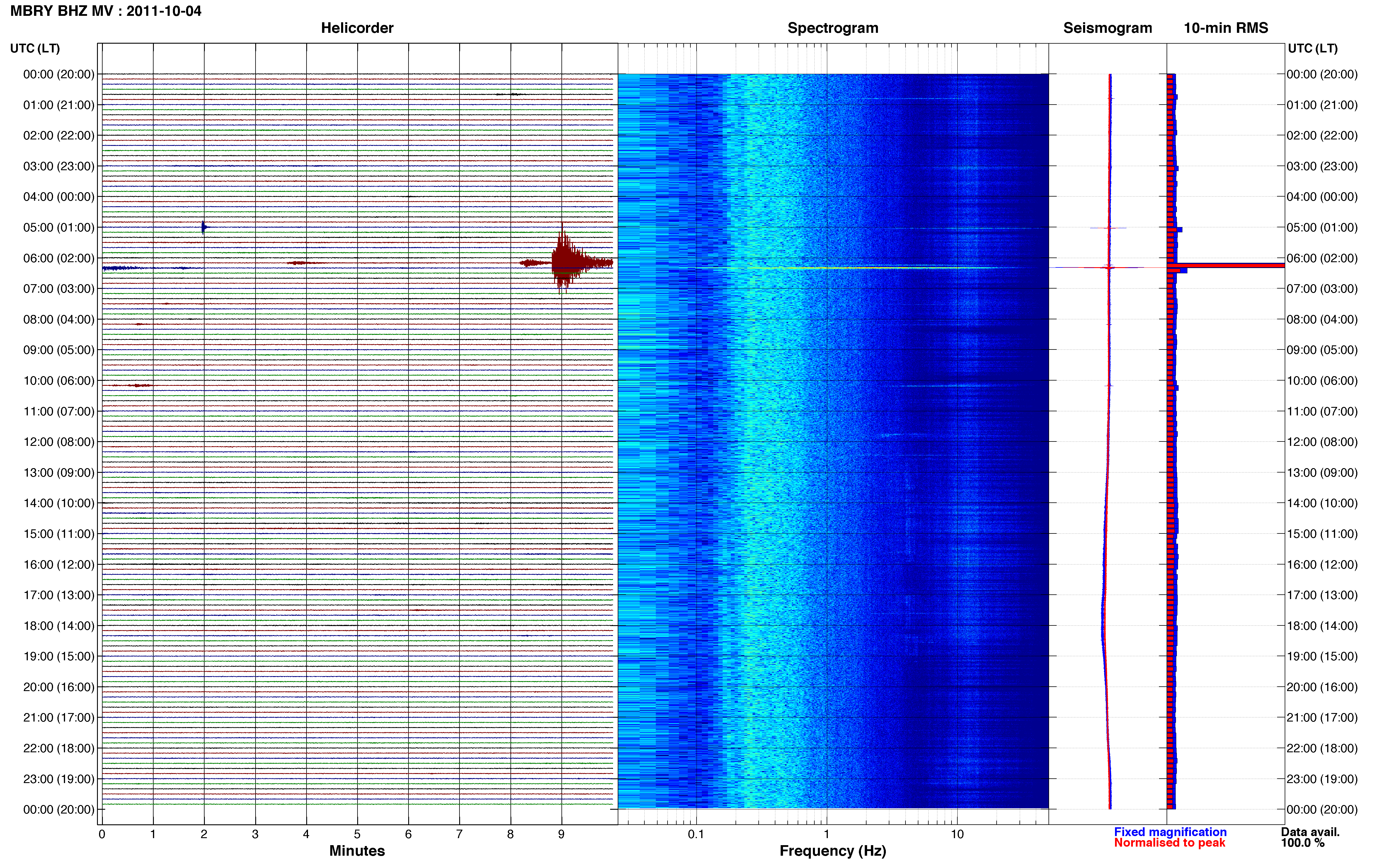Viewport: 1389px width, 868px height.
Task: Click the long red peak bar in 10-min RMS
Action: tap(1226, 265)
